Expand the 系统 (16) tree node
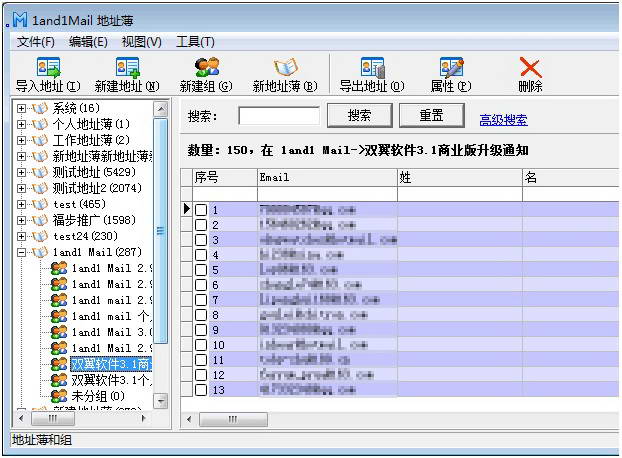622x458 pixels. (x=21, y=108)
